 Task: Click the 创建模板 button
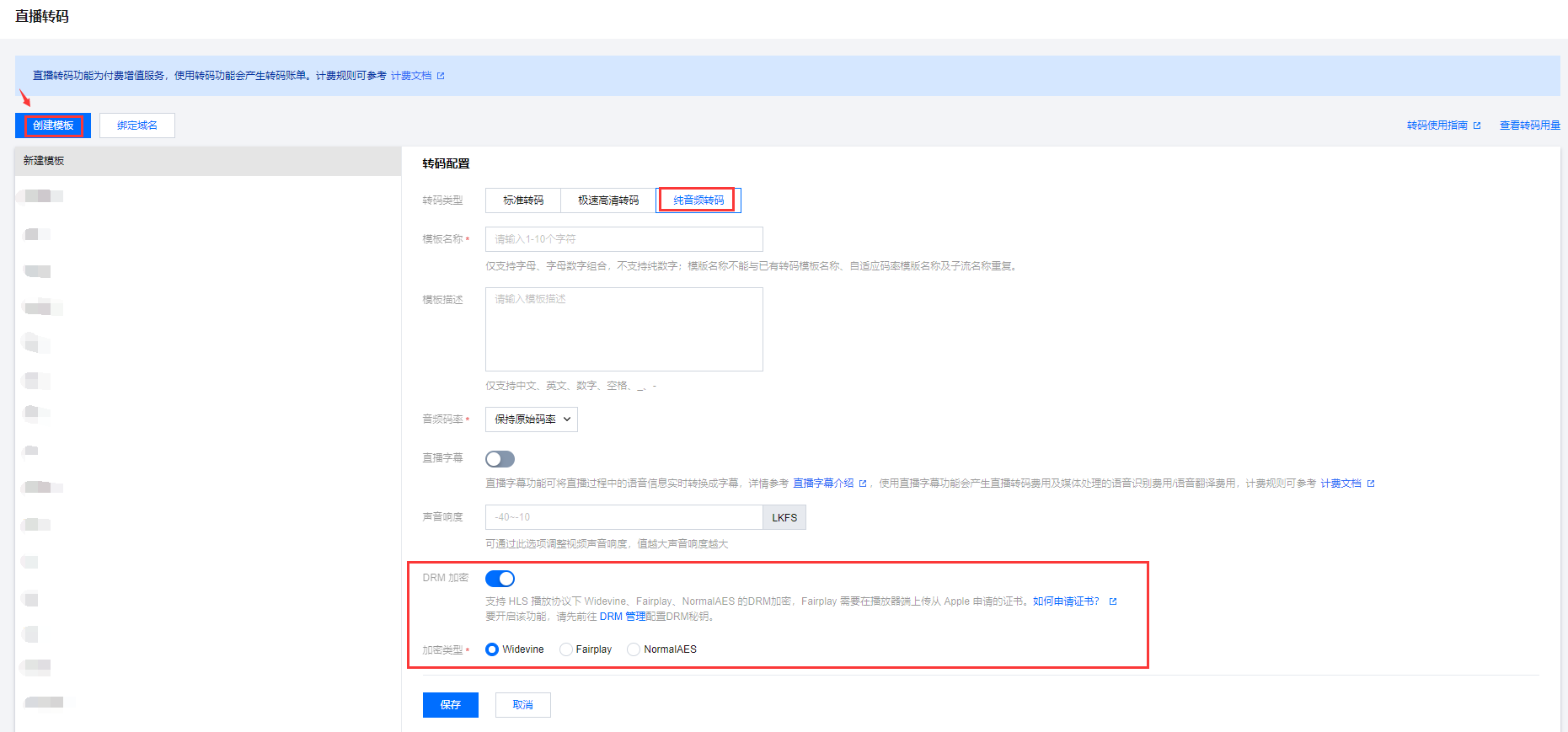(x=53, y=126)
